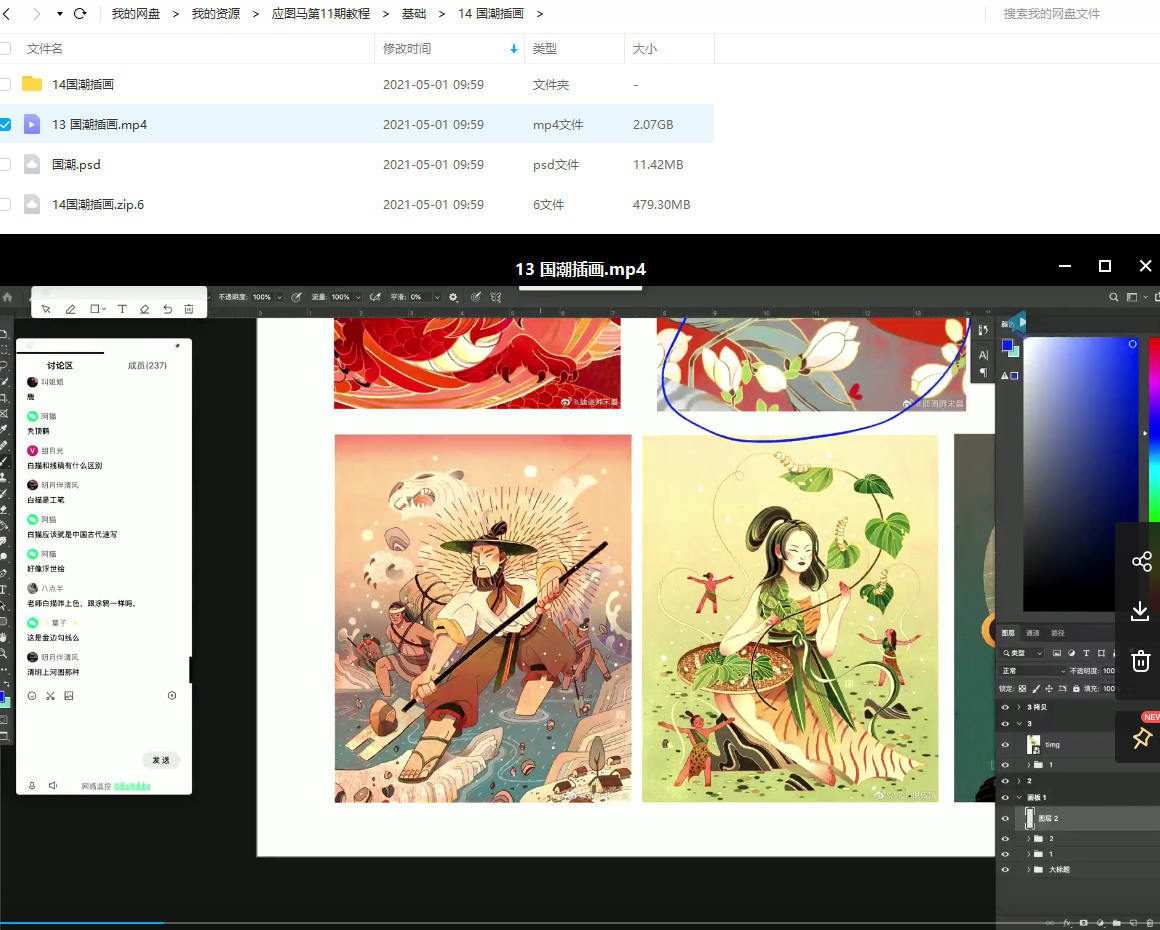This screenshot has width=1160, height=930.
Task: Open 我的资源 breadcrumb
Action: point(215,13)
